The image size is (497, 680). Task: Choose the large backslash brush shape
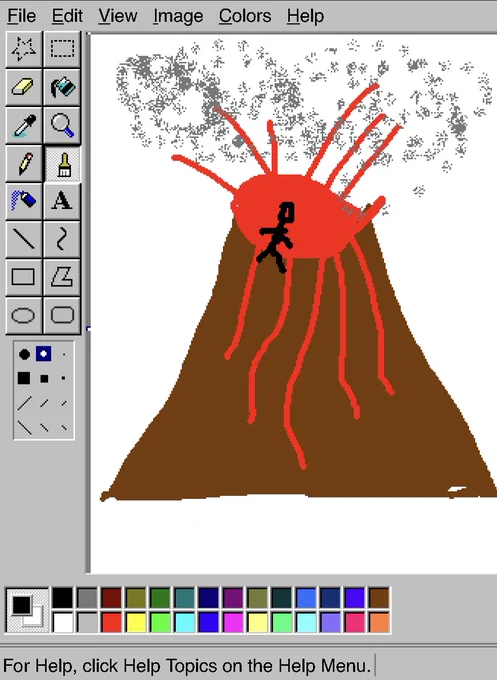[24, 428]
